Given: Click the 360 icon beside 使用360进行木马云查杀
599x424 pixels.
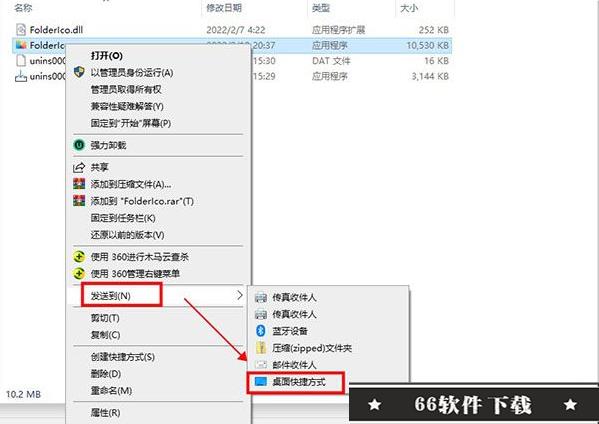Looking at the screenshot, I should [x=79, y=257].
